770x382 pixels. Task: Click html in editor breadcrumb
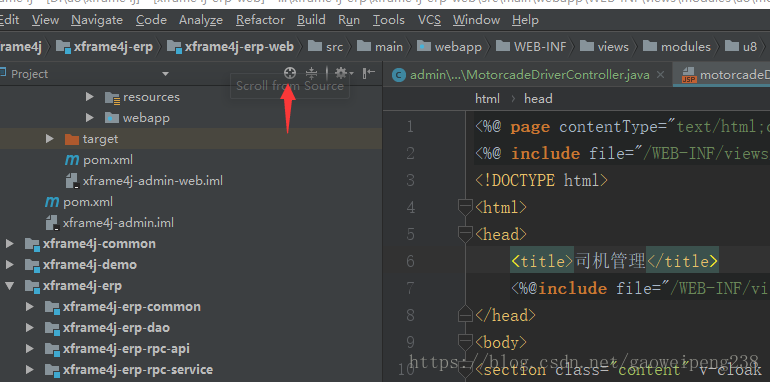point(487,99)
